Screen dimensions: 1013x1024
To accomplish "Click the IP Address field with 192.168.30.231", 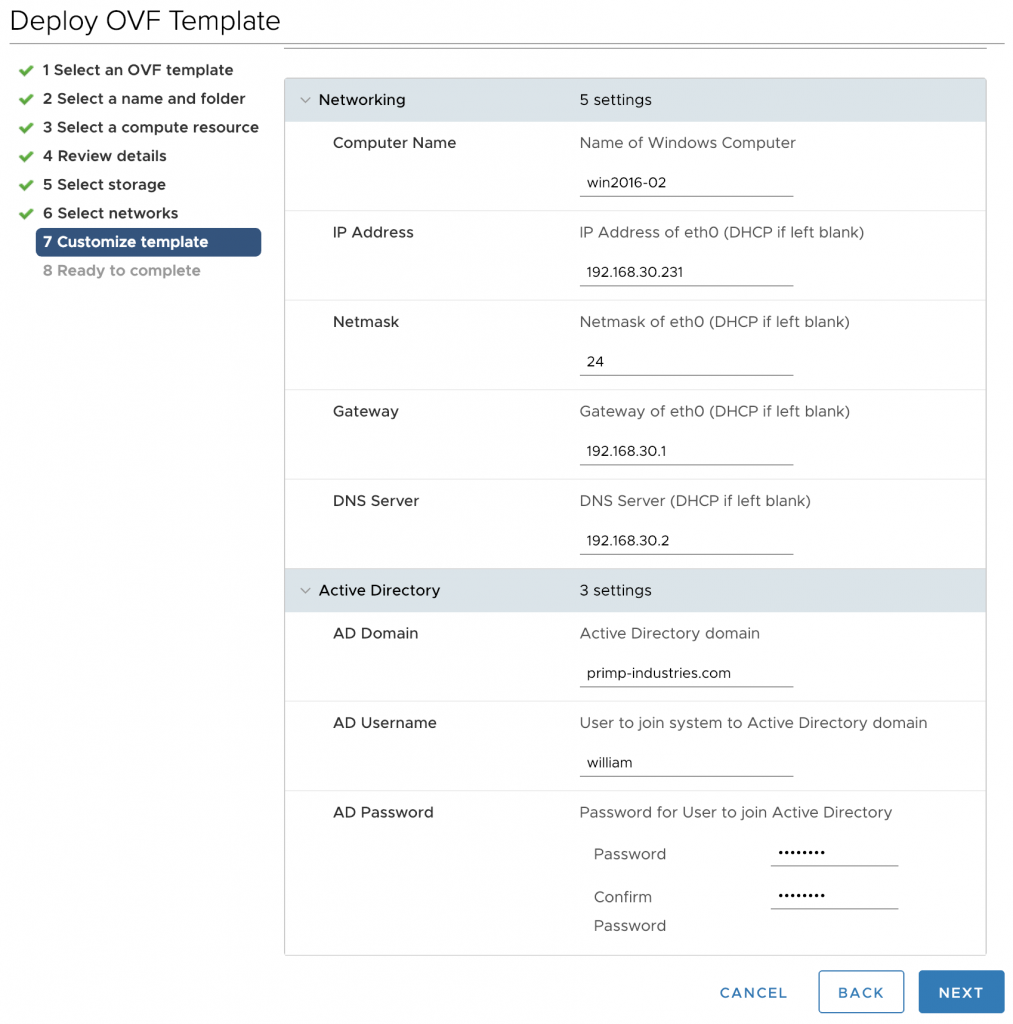I will (x=686, y=273).
